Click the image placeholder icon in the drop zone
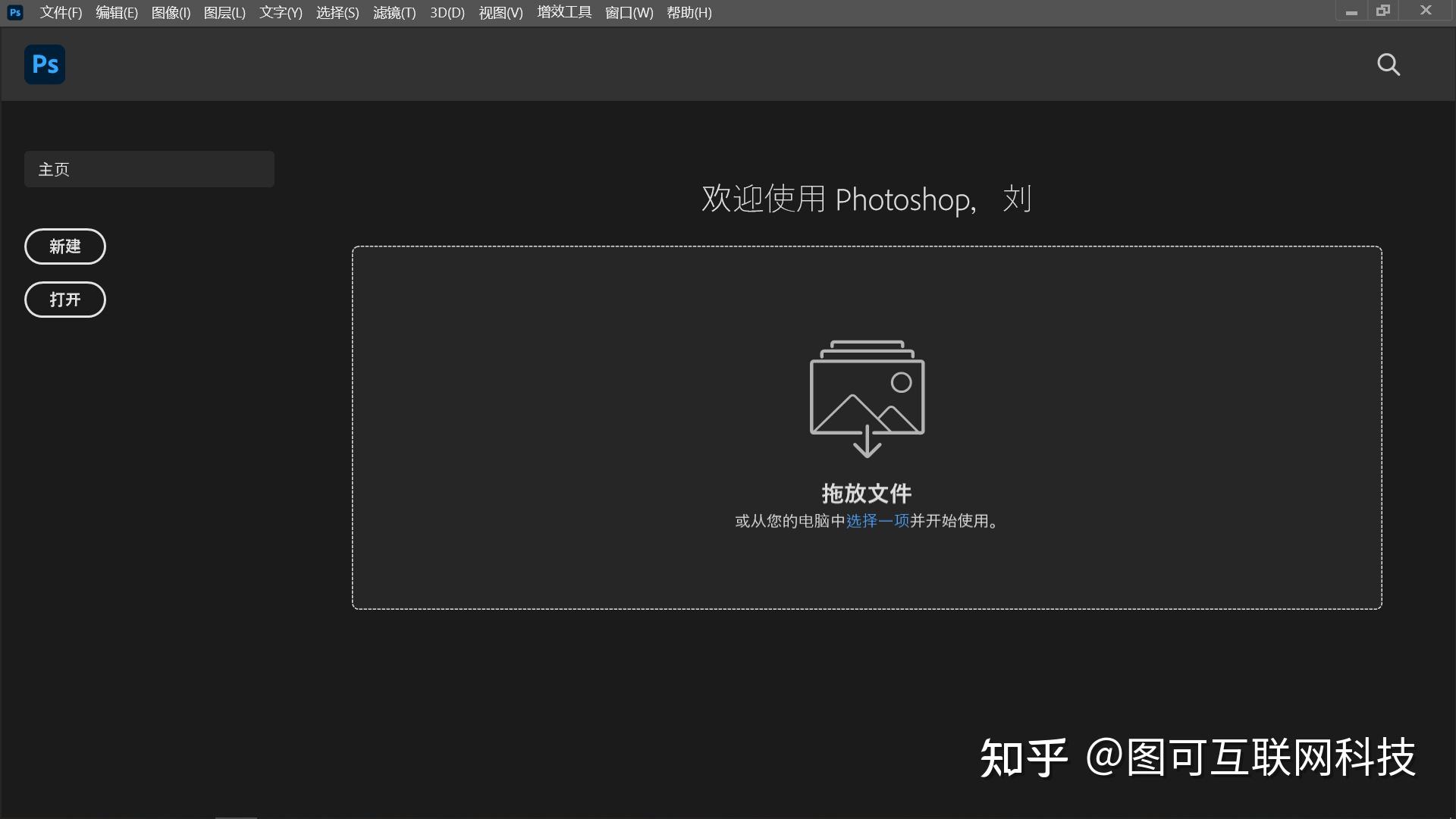Viewport: 1456px width, 819px height. pos(867,398)
